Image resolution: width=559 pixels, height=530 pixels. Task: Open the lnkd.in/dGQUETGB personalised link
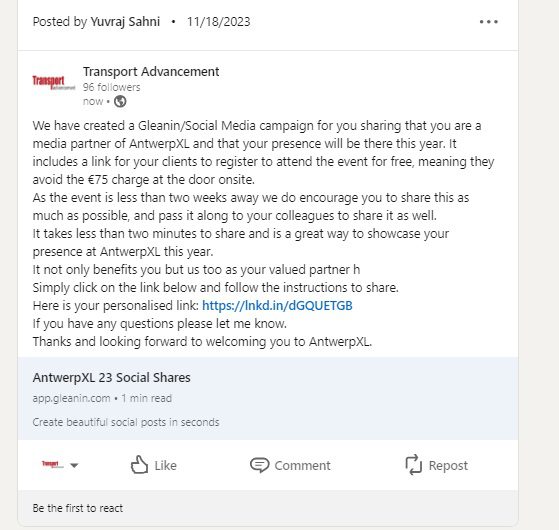coord(277,305)
